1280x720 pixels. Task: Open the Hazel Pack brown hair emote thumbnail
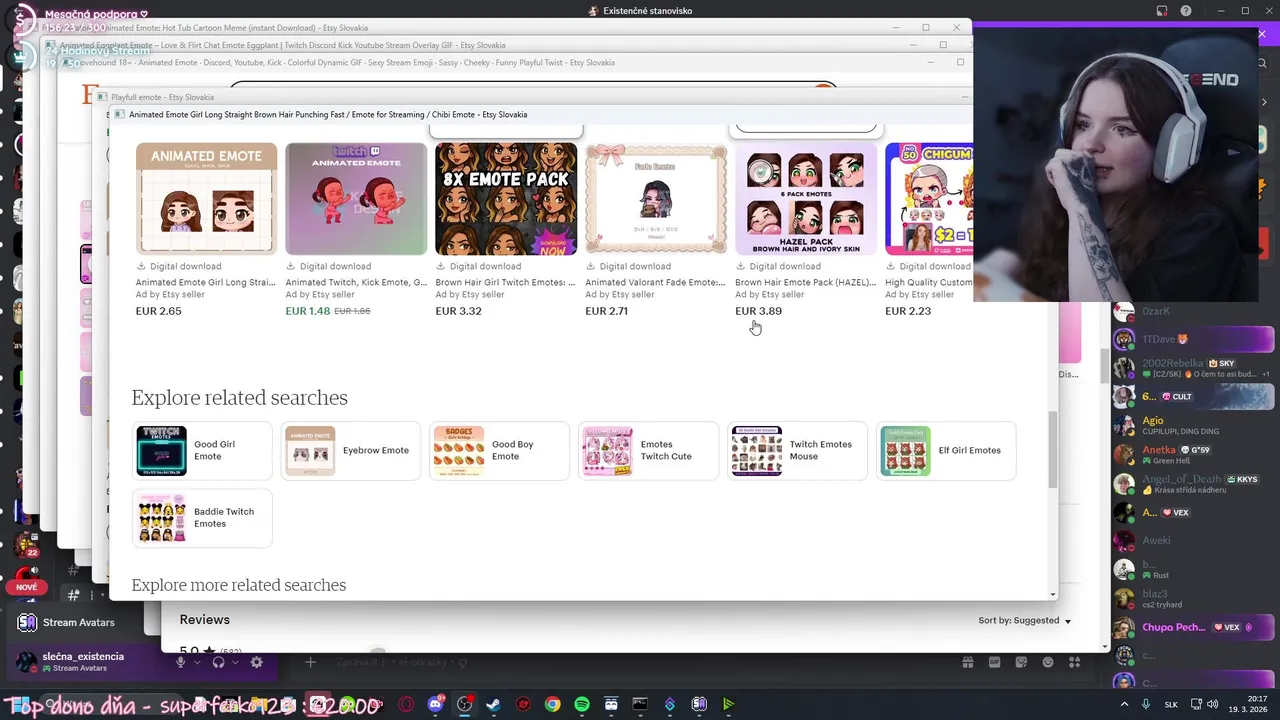(806, 198)
